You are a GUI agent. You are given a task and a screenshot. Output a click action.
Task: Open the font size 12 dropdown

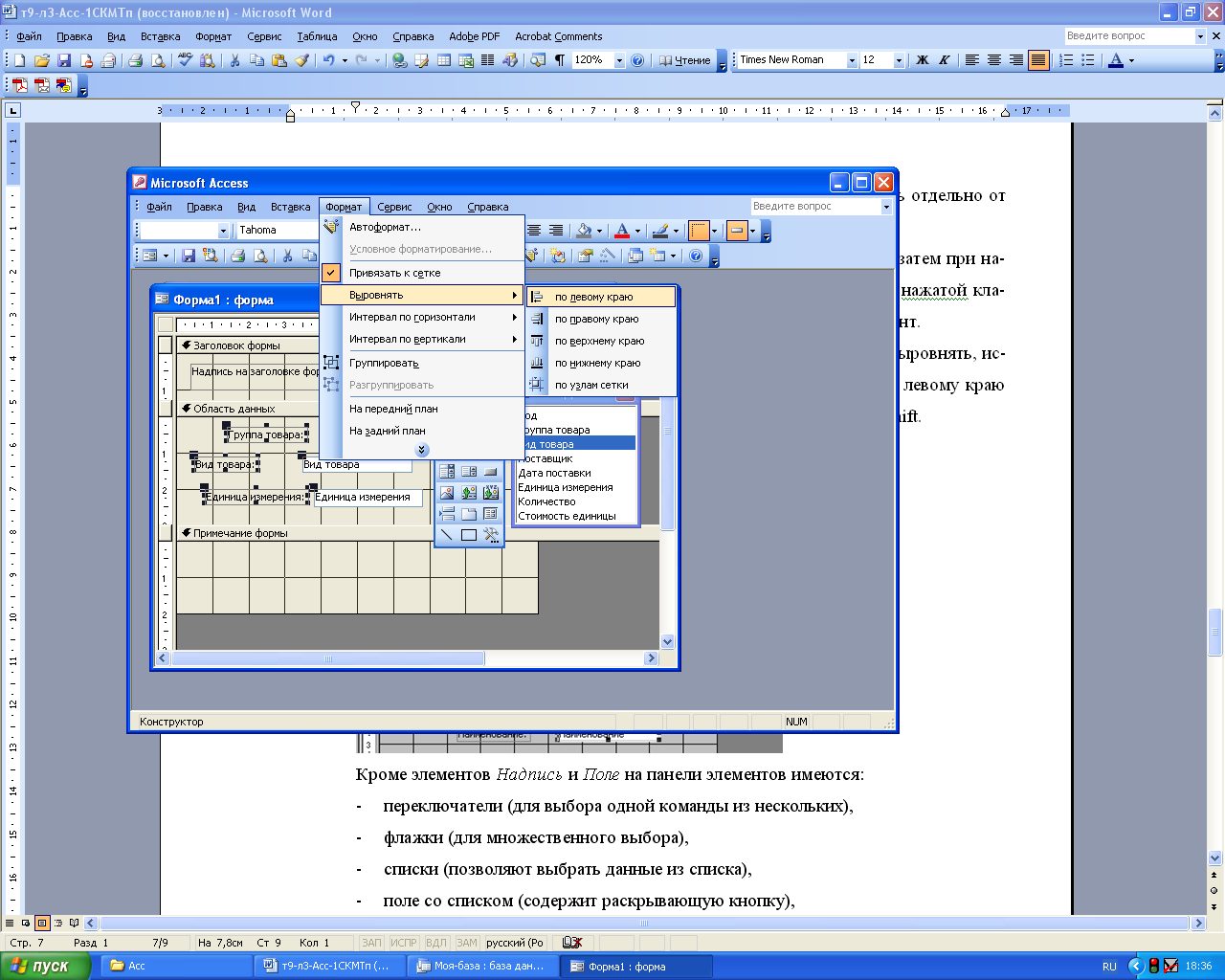899,60
